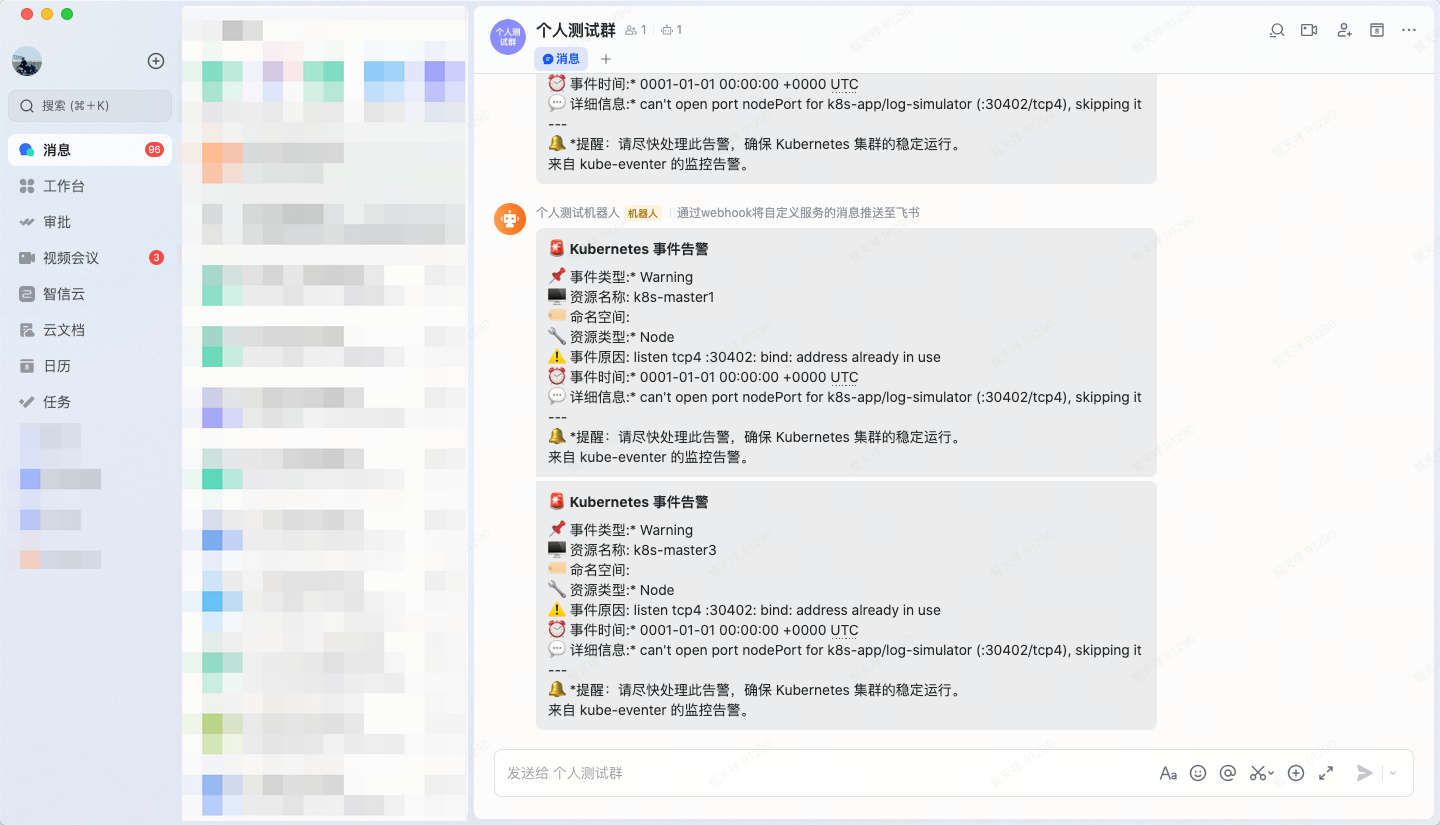Open 工作台 in the left sidebar
Screen dimensions: 1440x825
[x=64, y=186]
